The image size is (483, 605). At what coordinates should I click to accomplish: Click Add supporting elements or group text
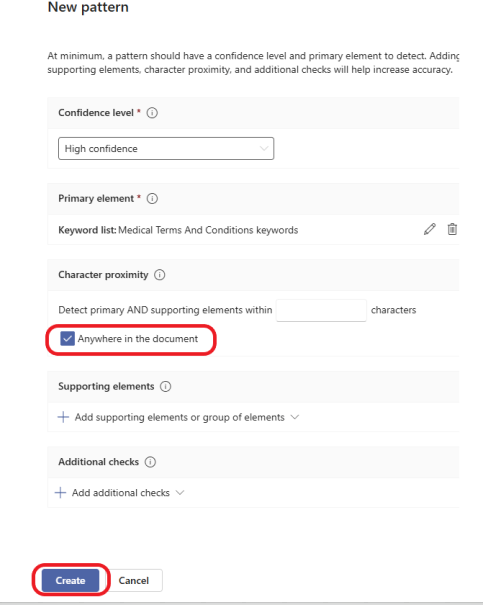[x=179, y=417]
